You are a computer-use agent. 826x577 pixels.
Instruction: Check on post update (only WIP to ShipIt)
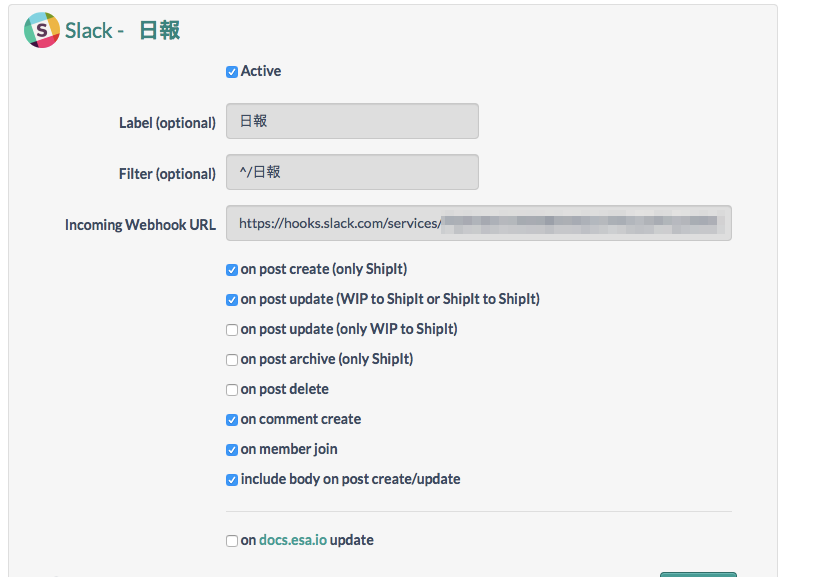232,330
